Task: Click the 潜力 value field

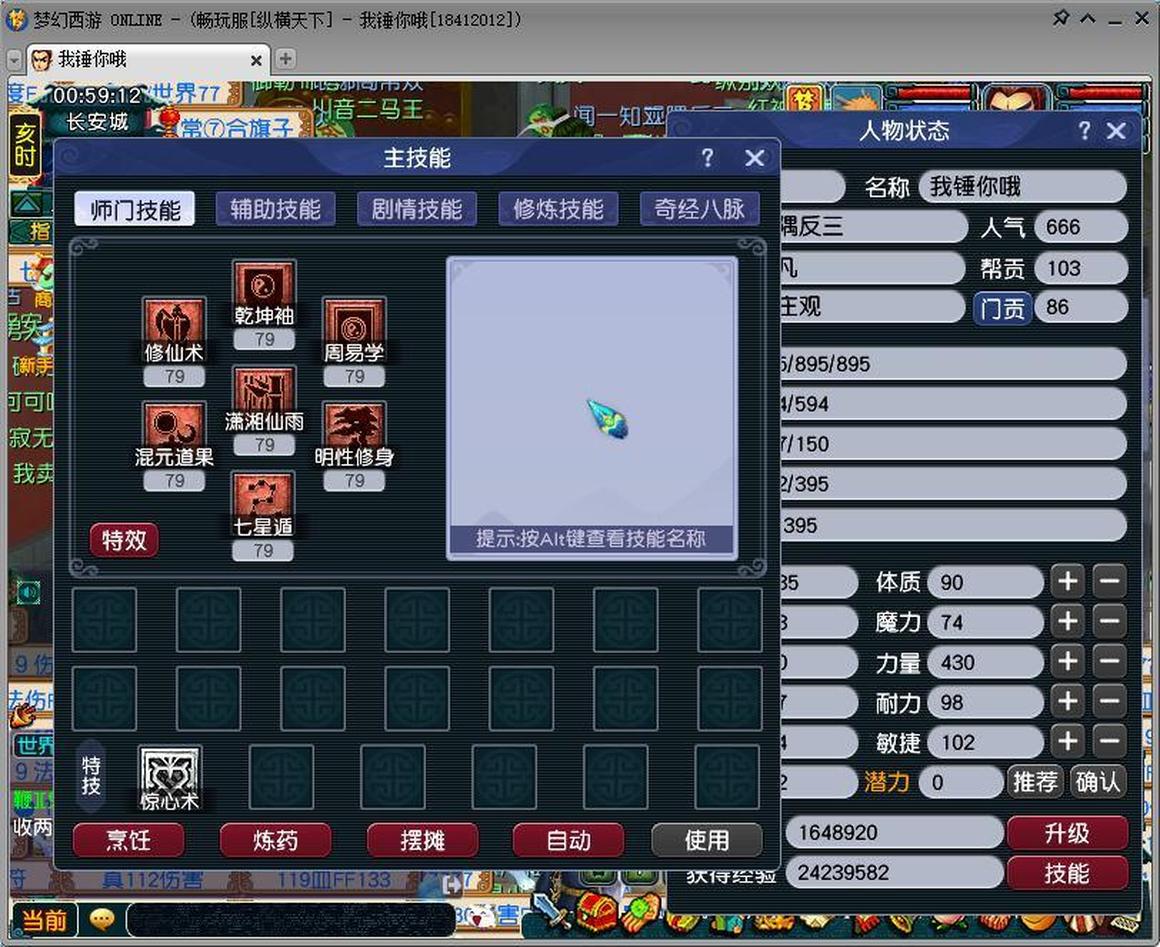Action: coord(960,782)
